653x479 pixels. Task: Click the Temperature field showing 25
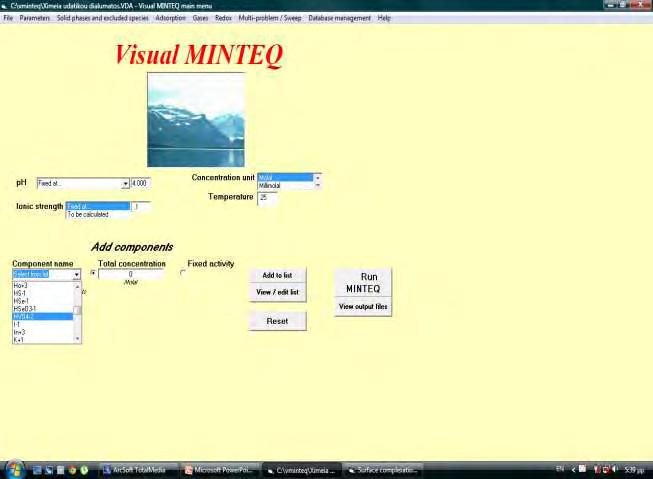(267, 198)
